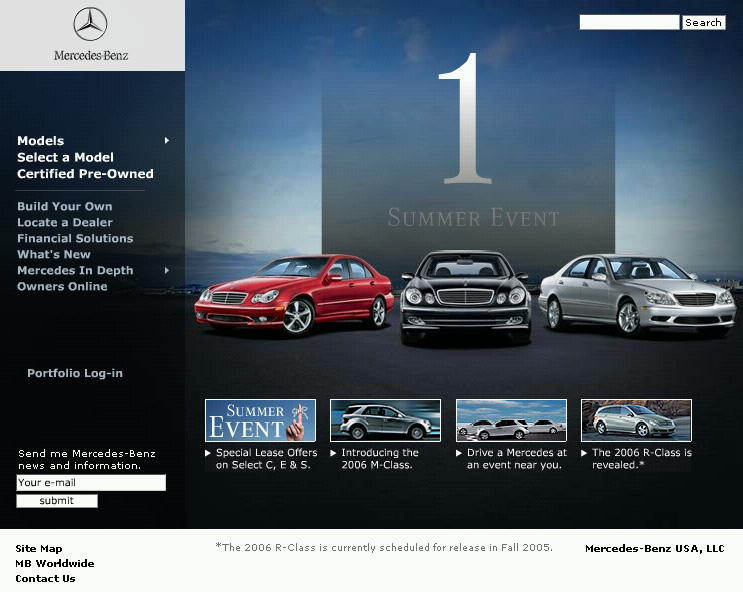
Task: Click 'Send me Mercedes-Benz news' text
Action: tap(87, 459)
